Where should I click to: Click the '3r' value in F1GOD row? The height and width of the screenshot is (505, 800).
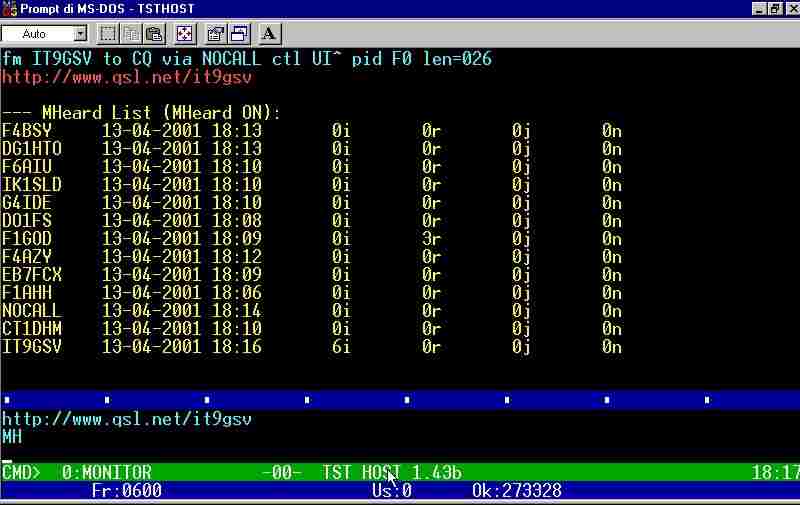[431, 238]
